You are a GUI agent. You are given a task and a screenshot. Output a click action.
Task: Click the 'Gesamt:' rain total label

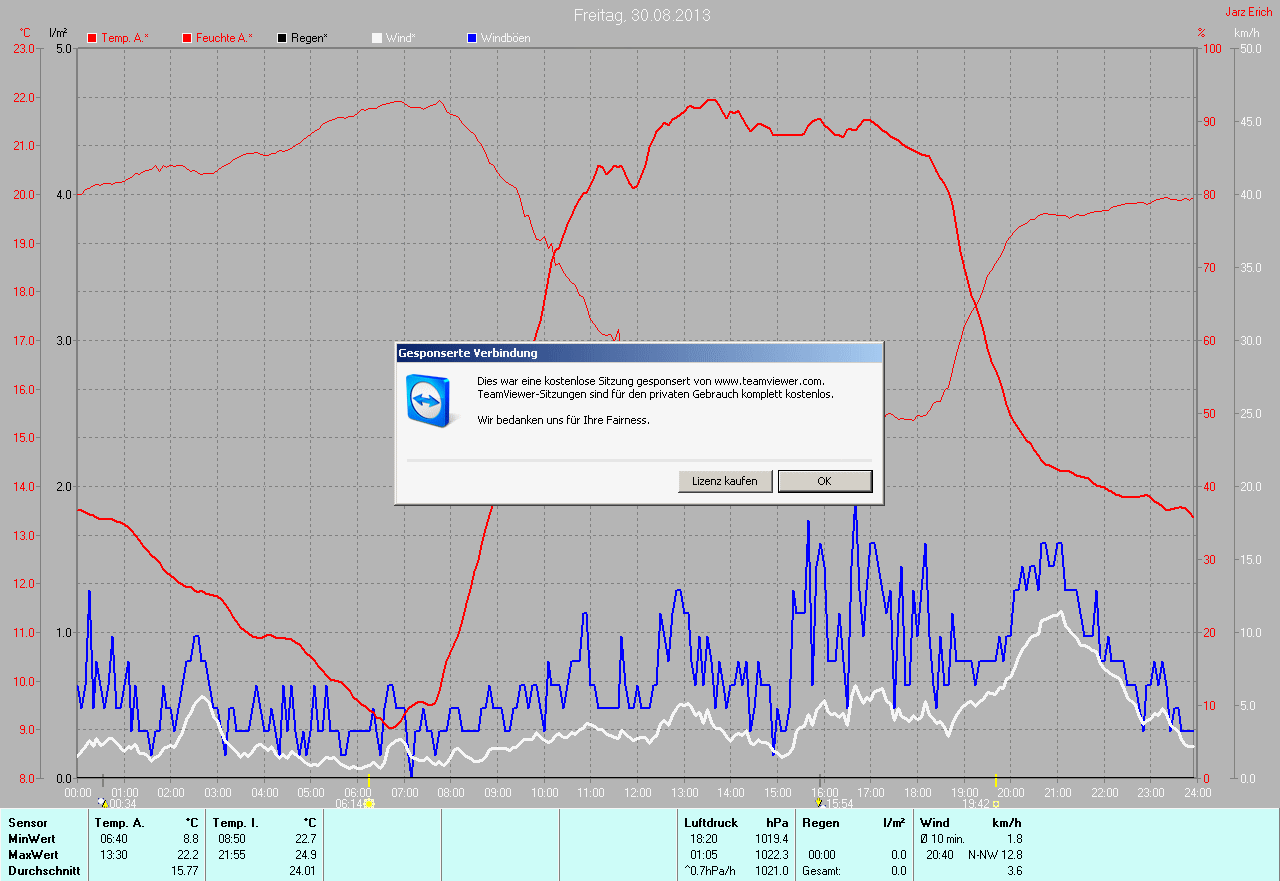tap(821, 871)
